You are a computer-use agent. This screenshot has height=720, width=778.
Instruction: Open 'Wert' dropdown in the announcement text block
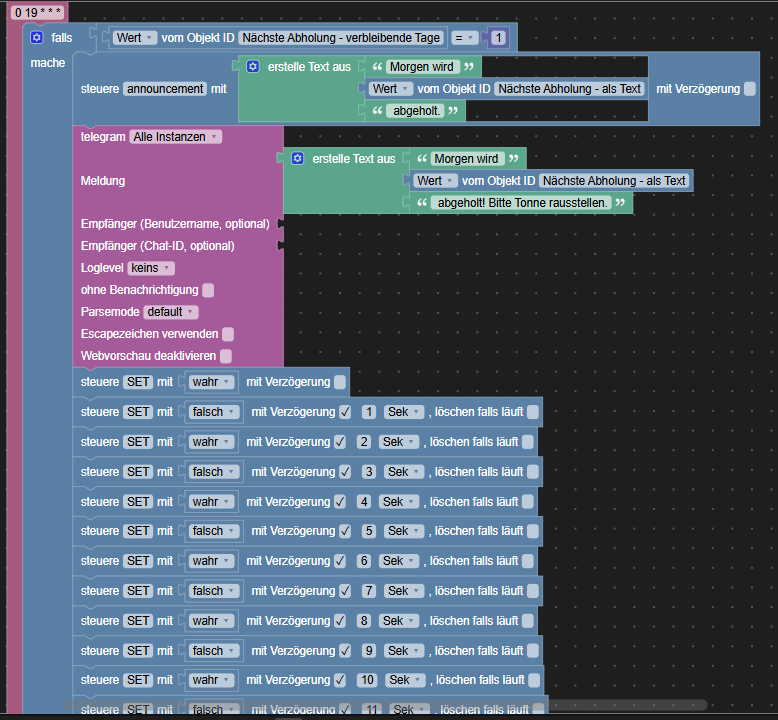pos(391,89)
